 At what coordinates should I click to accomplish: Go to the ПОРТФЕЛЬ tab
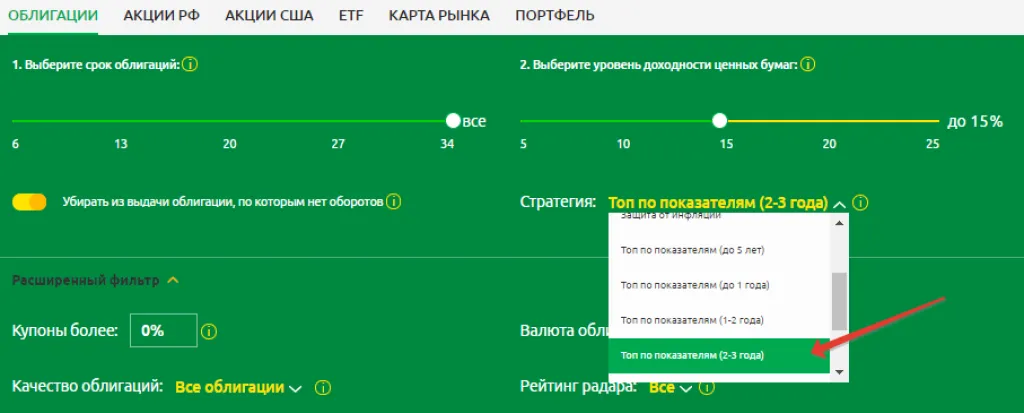click(x=554, y=16)
